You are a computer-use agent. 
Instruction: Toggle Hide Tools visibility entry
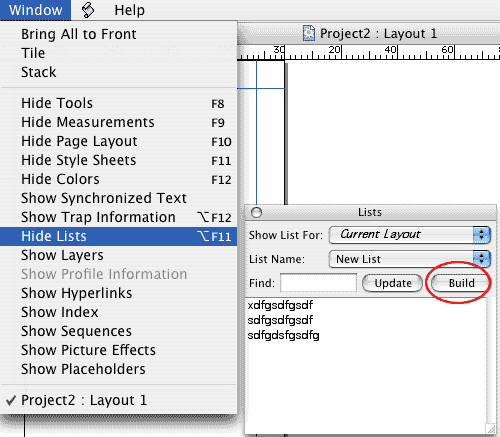pos(118,103)
